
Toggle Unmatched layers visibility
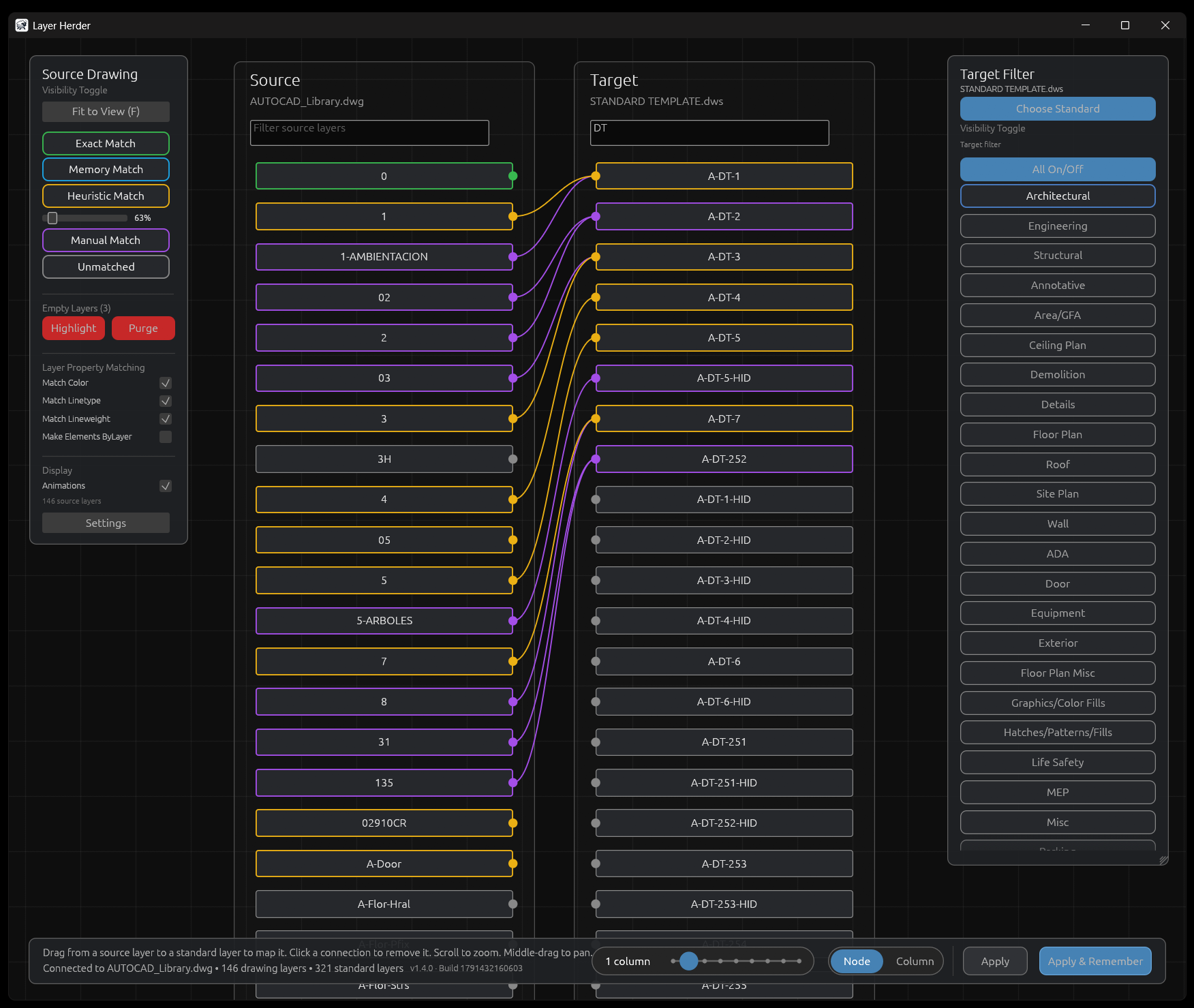pos(106,266)
